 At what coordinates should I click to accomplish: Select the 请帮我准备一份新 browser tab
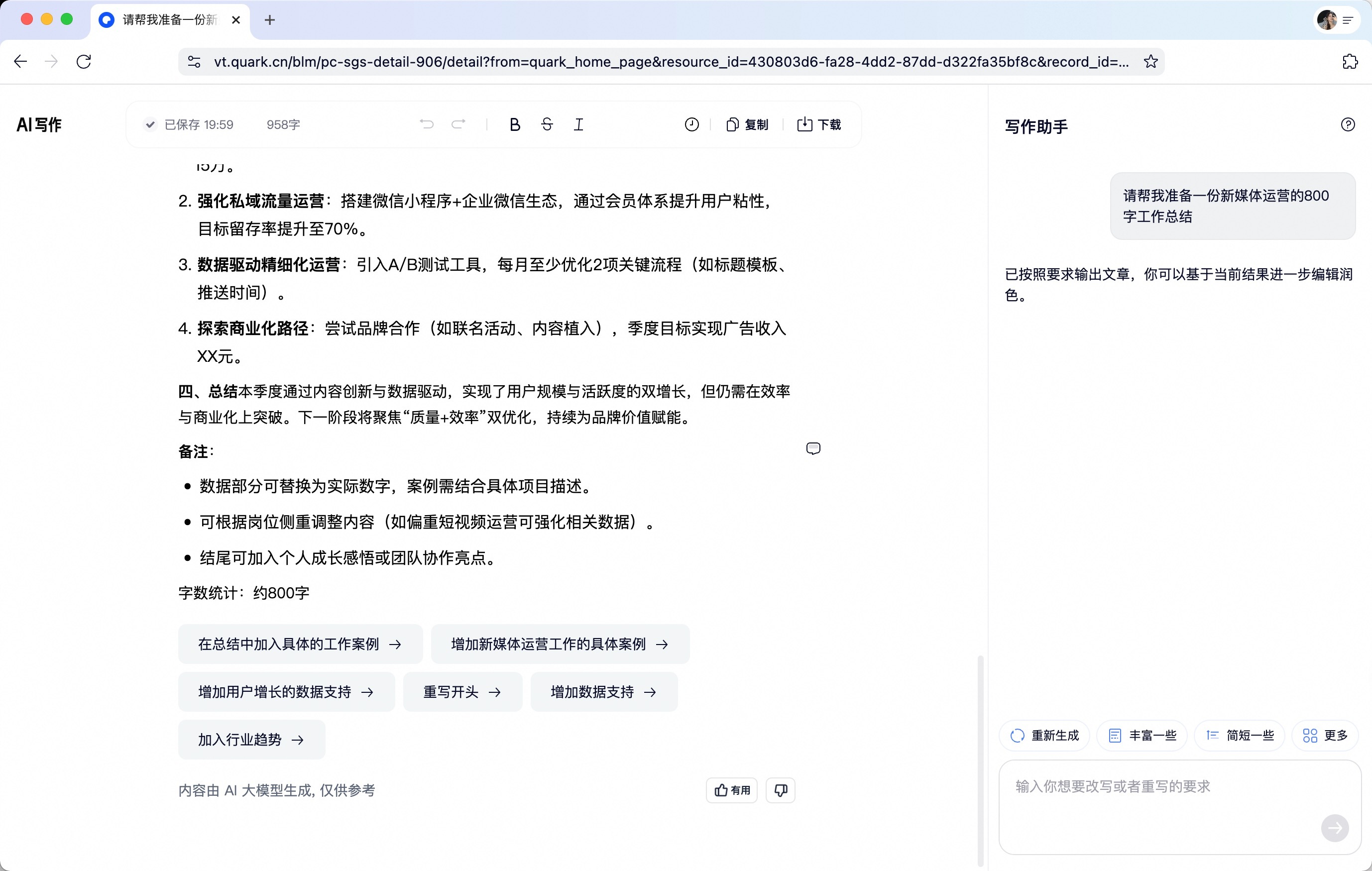tap(169, 20)
